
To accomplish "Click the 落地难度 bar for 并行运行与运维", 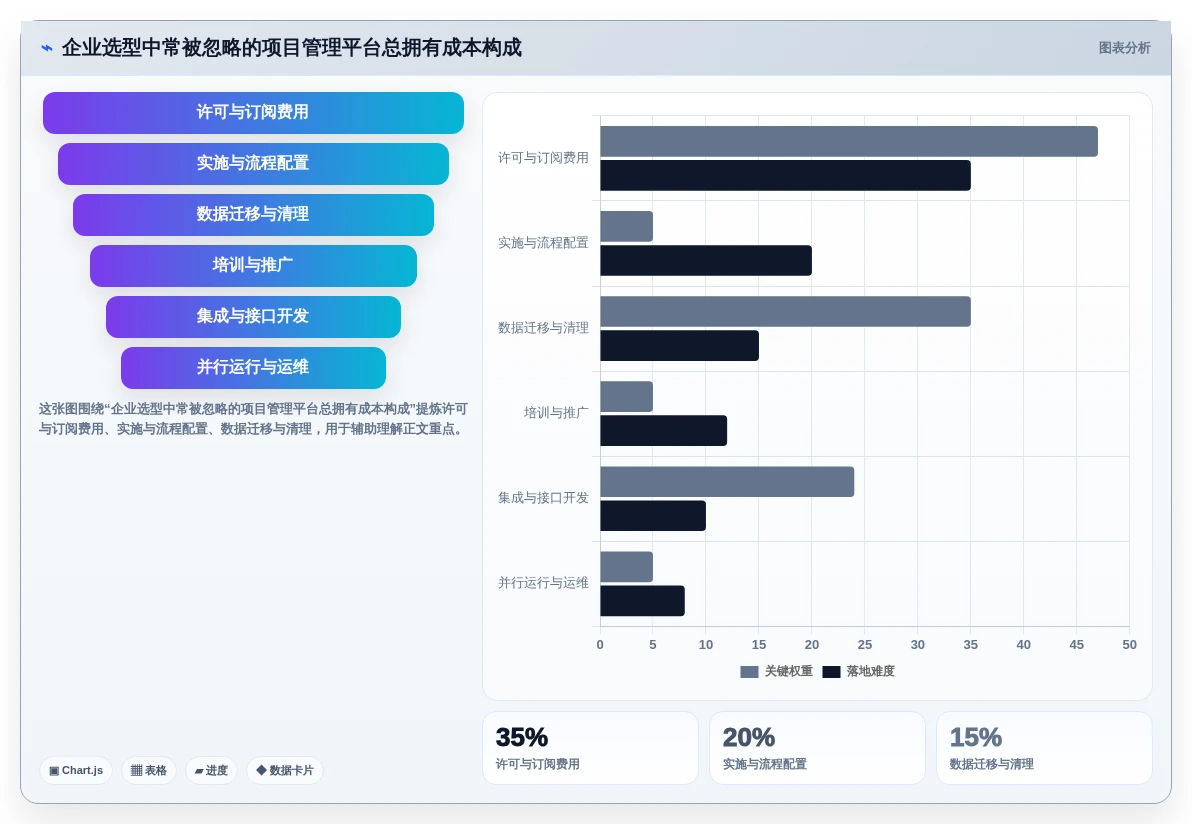I will point(642,601).
